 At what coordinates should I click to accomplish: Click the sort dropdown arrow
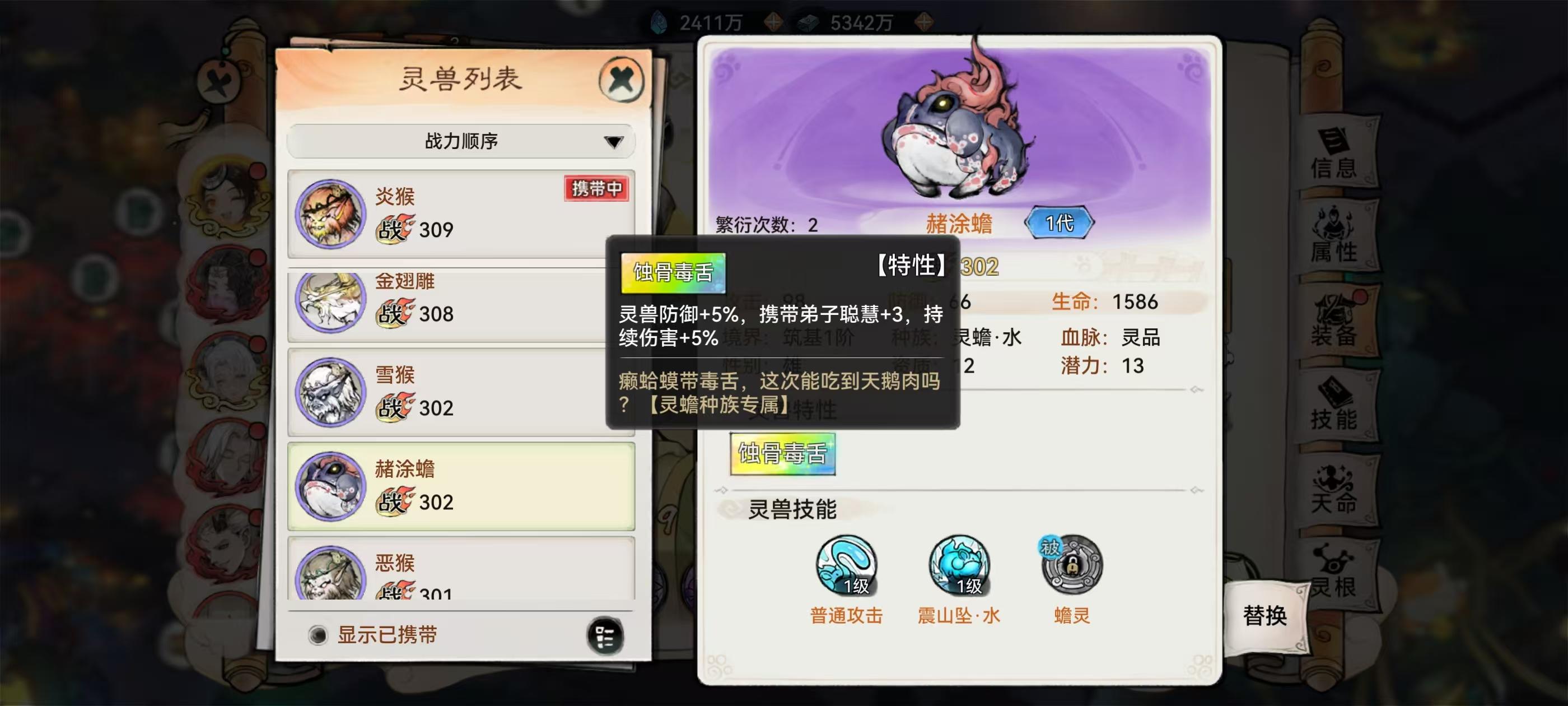pyautogui.click(x=614, y=142)
